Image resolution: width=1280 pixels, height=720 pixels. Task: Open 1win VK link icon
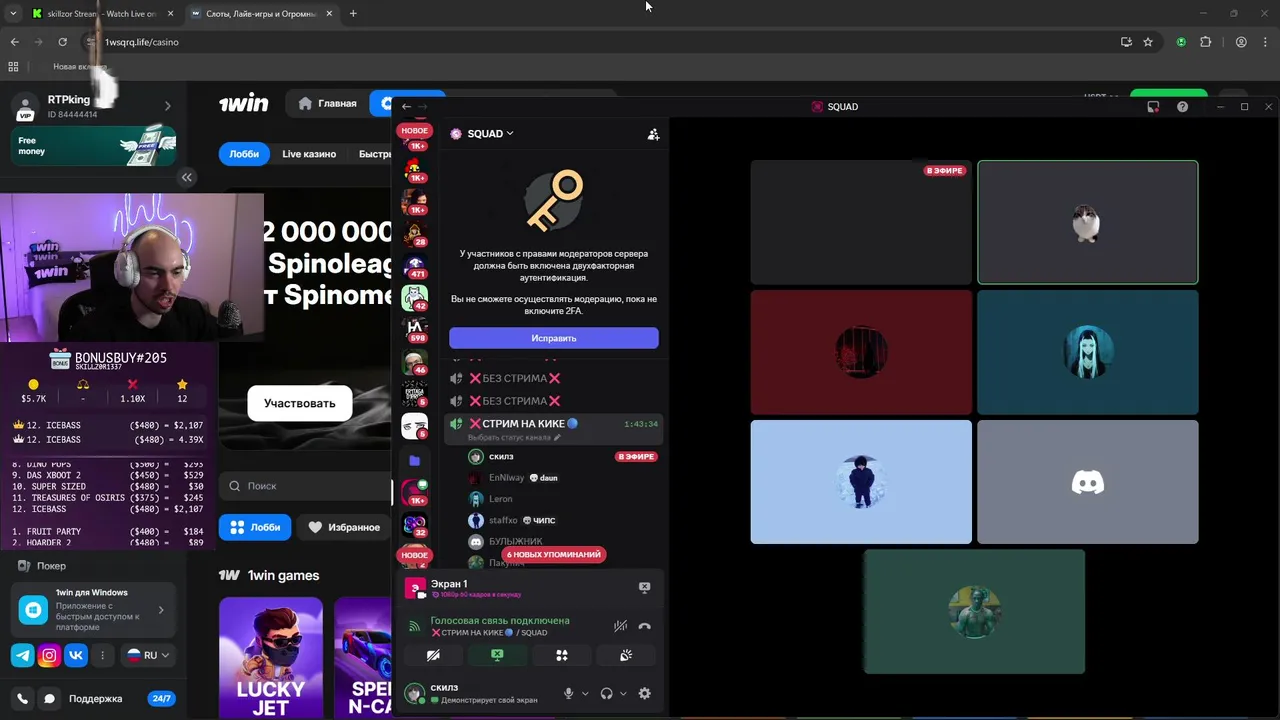pos(76,656)
